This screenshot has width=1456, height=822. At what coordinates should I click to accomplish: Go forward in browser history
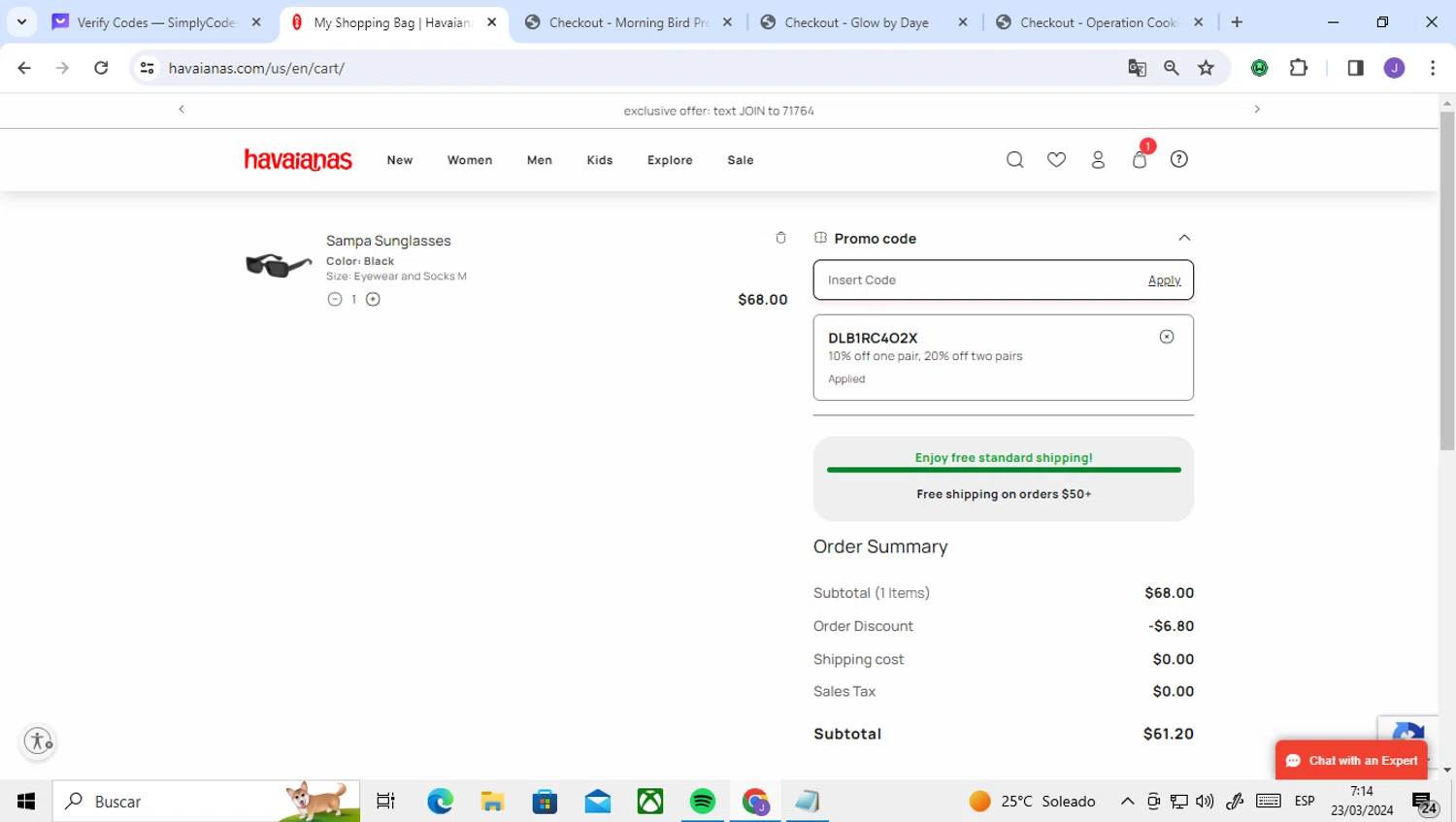pos(62,68)
